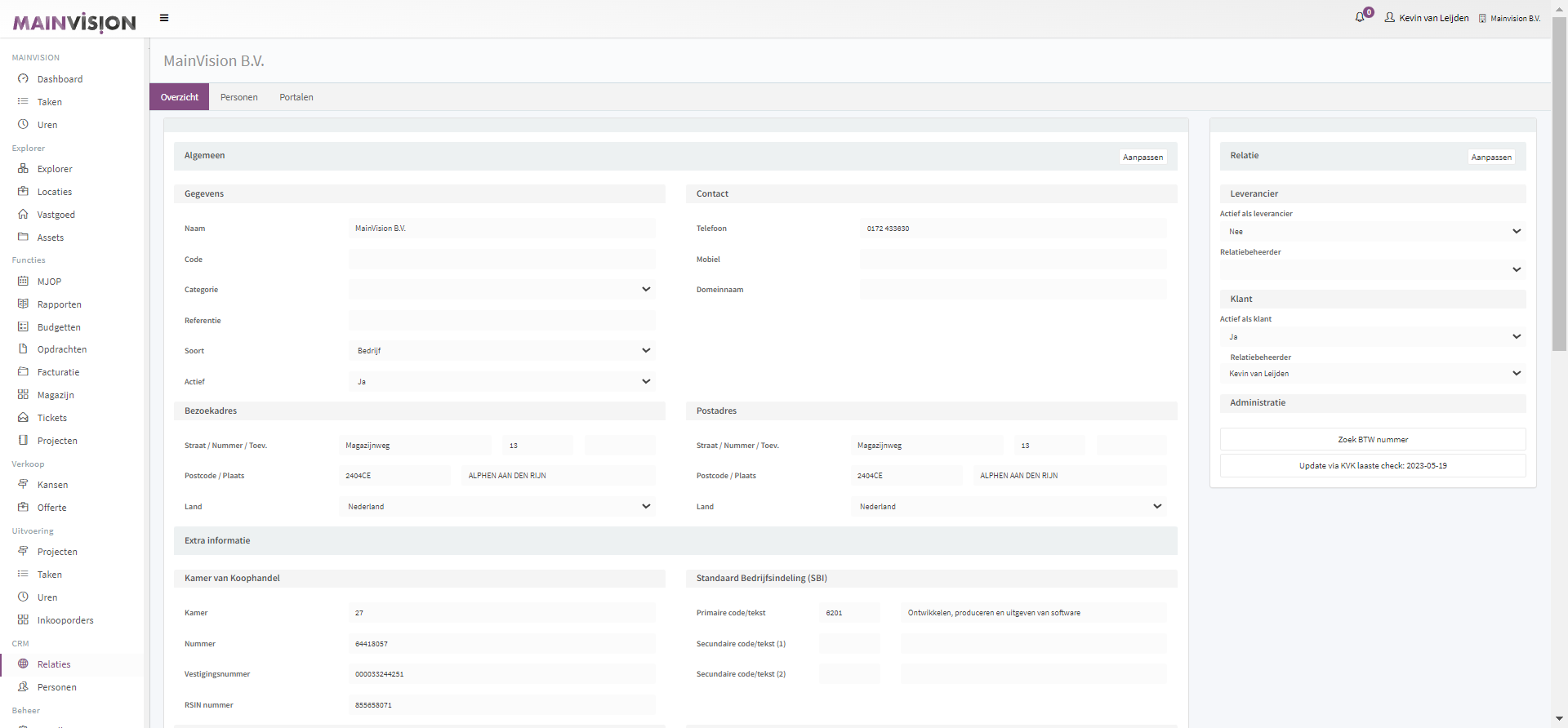Open Inkooporders in the sidebar
The image size is (1568, 728).
tap(65, 620)
